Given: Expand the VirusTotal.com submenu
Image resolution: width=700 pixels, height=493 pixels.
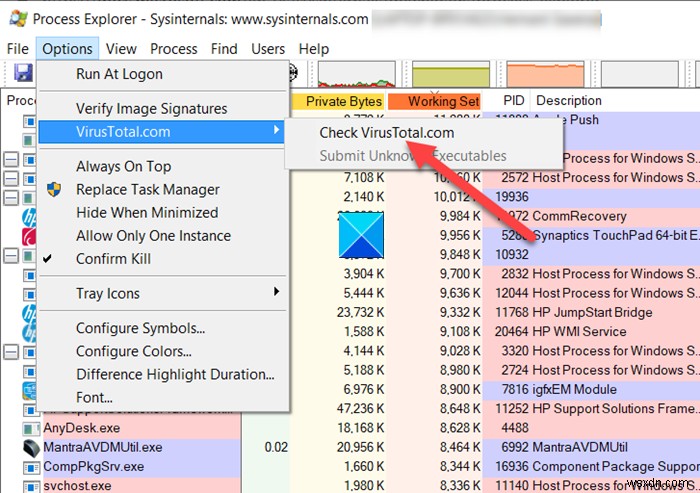Looking at the screenshot, I should tap(162, 132).
